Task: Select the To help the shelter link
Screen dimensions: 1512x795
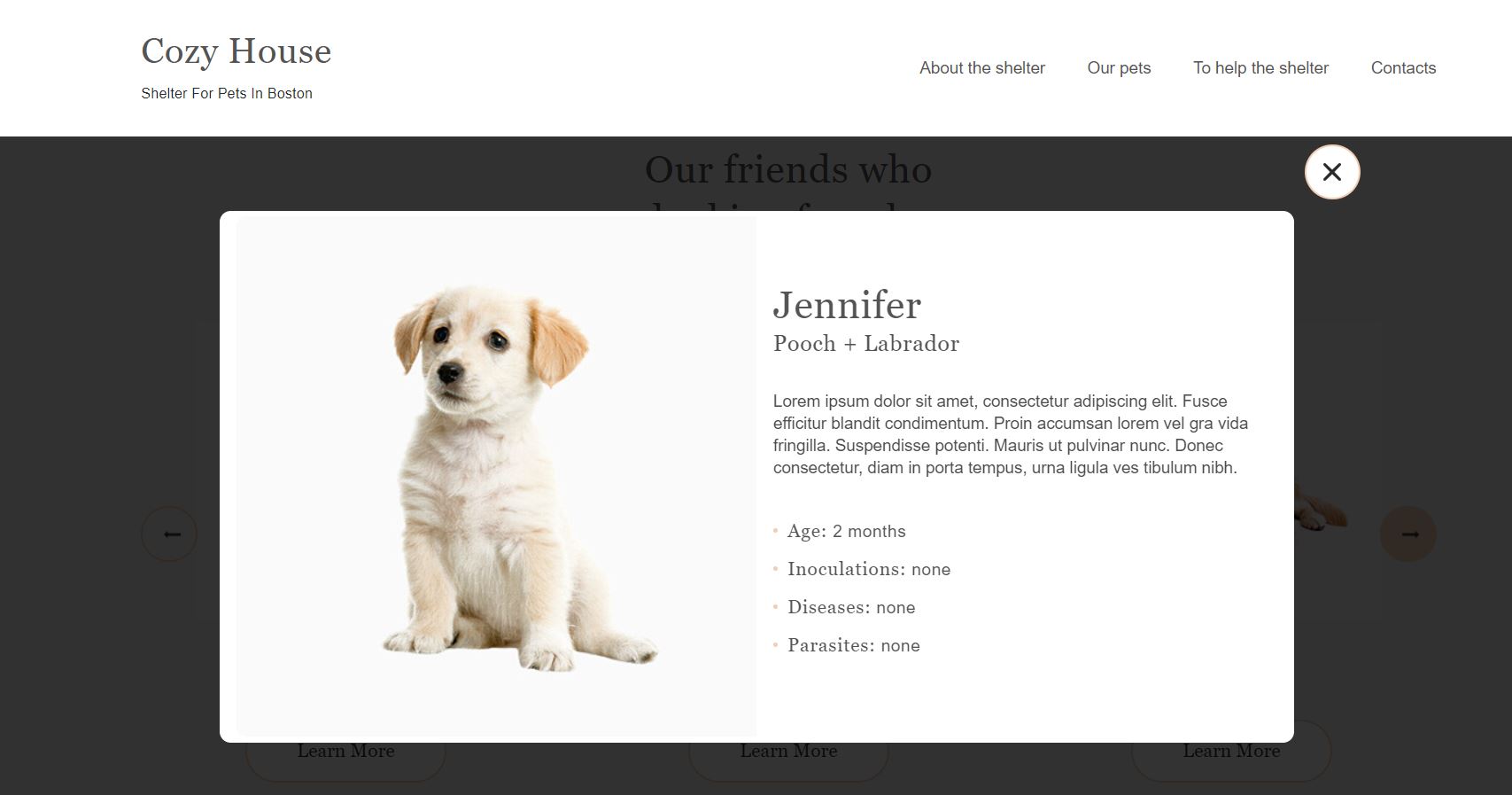Action: (x=1260, y=68)
